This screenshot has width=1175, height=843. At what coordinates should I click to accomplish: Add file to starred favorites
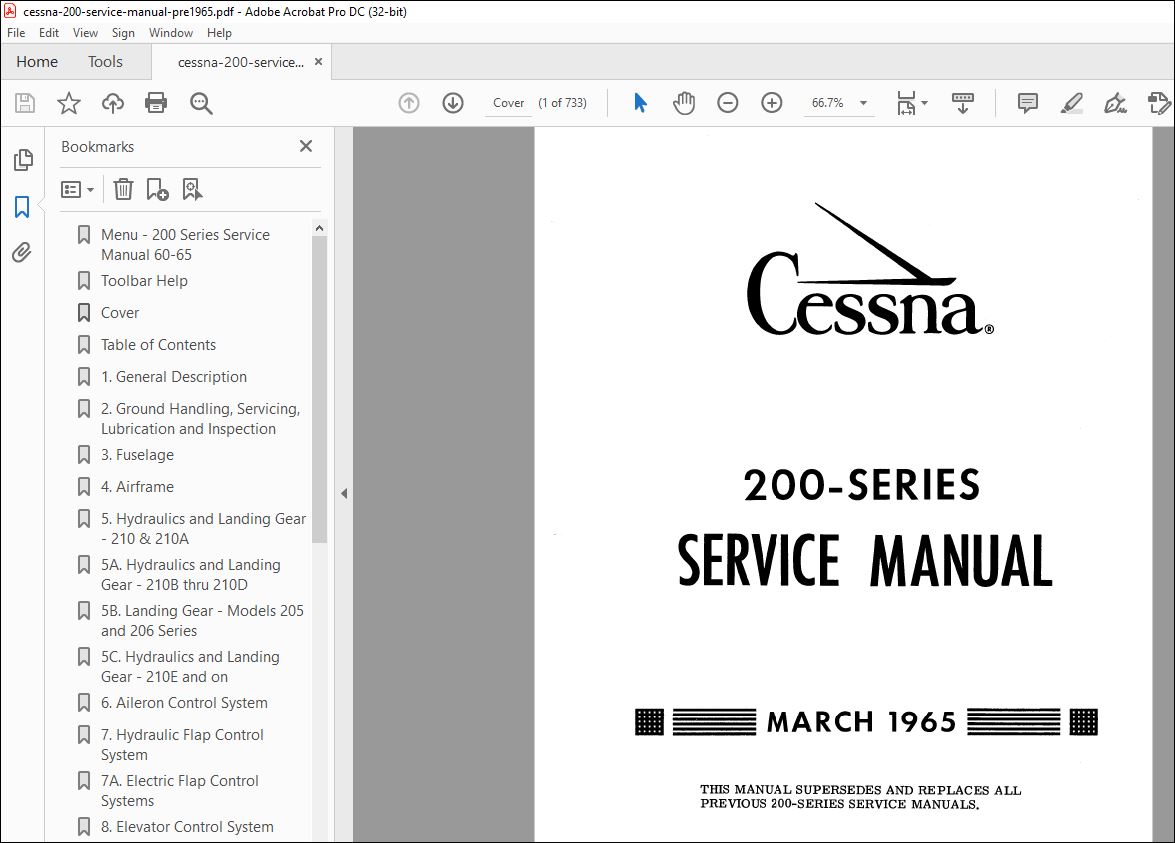[x=69, y=103]
